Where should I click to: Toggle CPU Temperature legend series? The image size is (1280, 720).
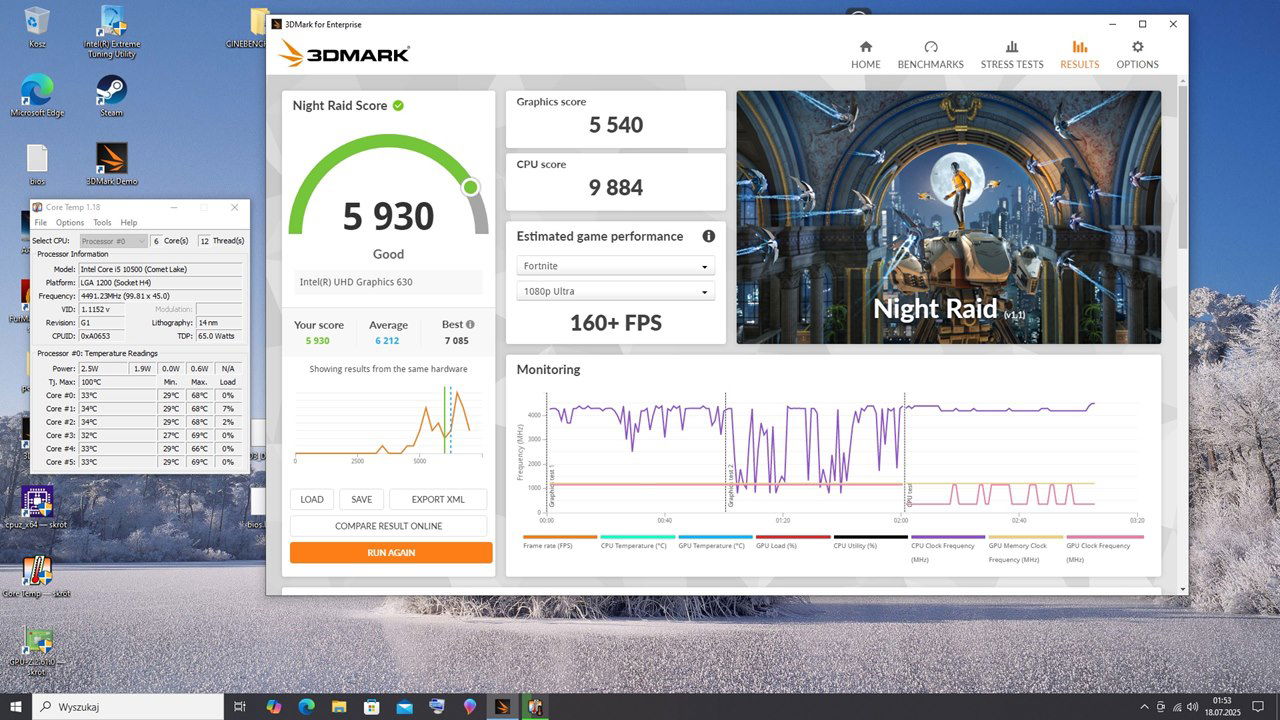[637, 541]
